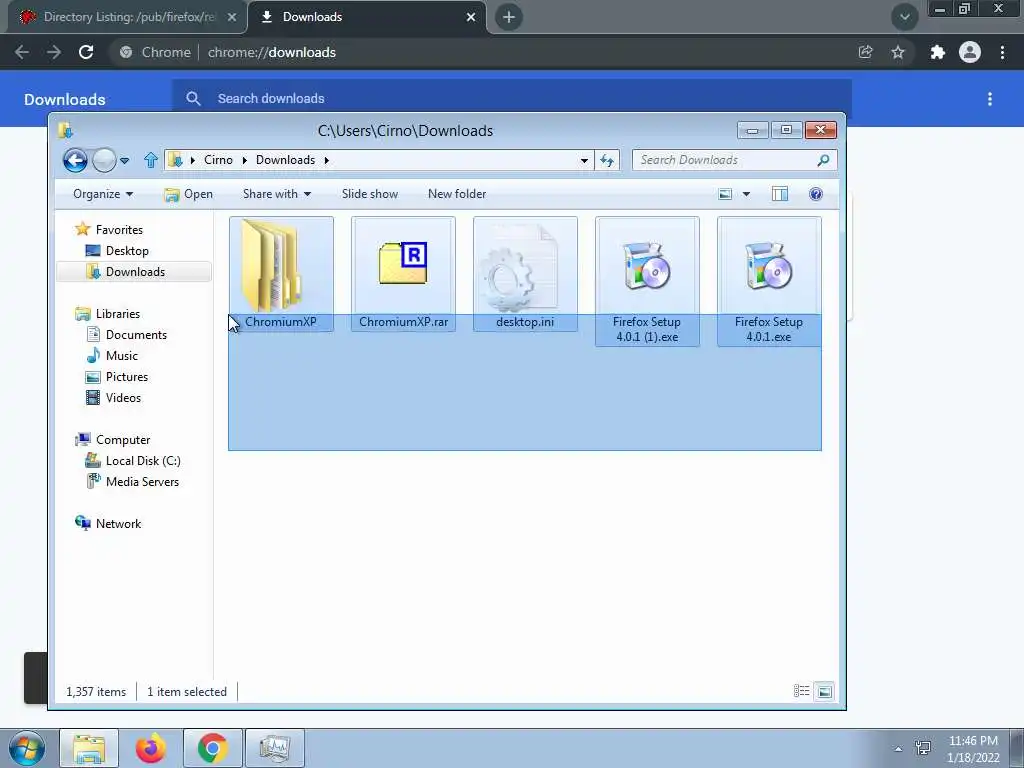The image size is (1024, 768).
Task: Open Chrome three-dot menu
Action: click(1002, 52)
